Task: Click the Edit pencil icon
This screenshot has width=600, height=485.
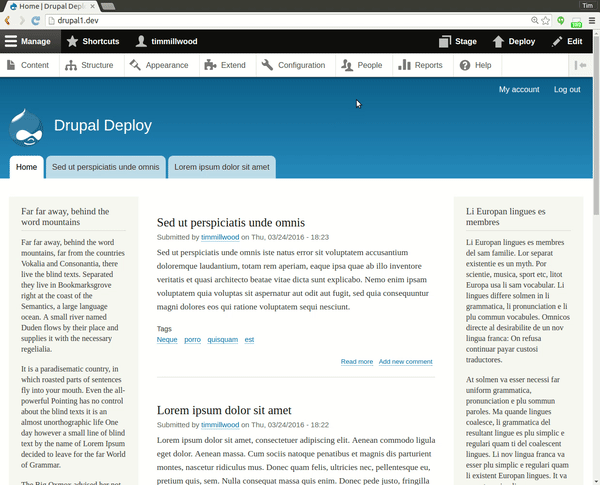Action: click(x=557, y=41)
